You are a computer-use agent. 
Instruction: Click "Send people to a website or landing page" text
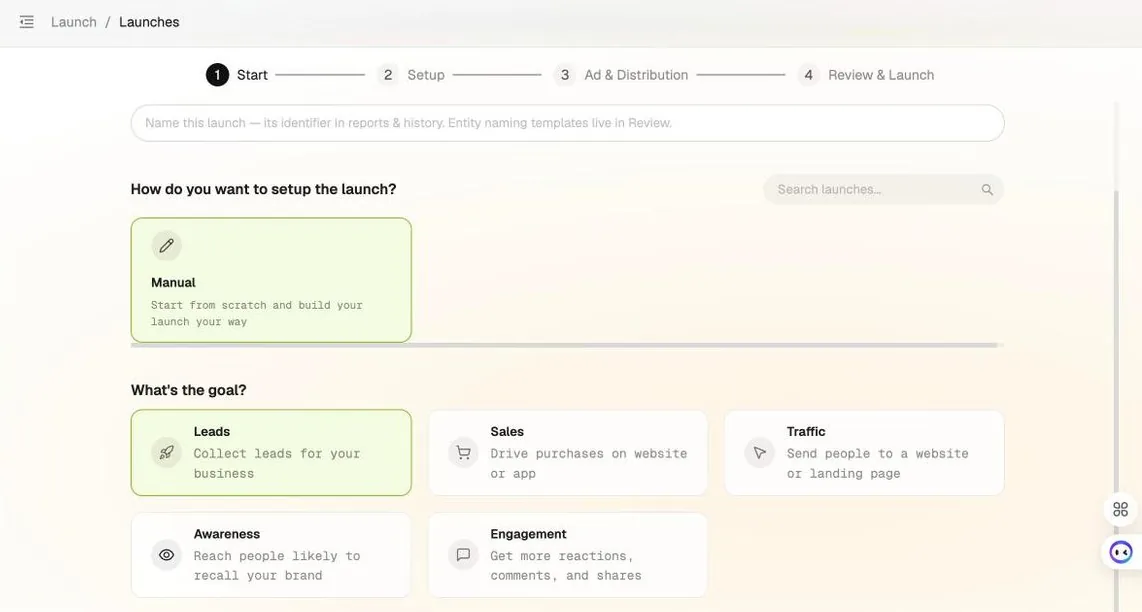tap(878, 463)
